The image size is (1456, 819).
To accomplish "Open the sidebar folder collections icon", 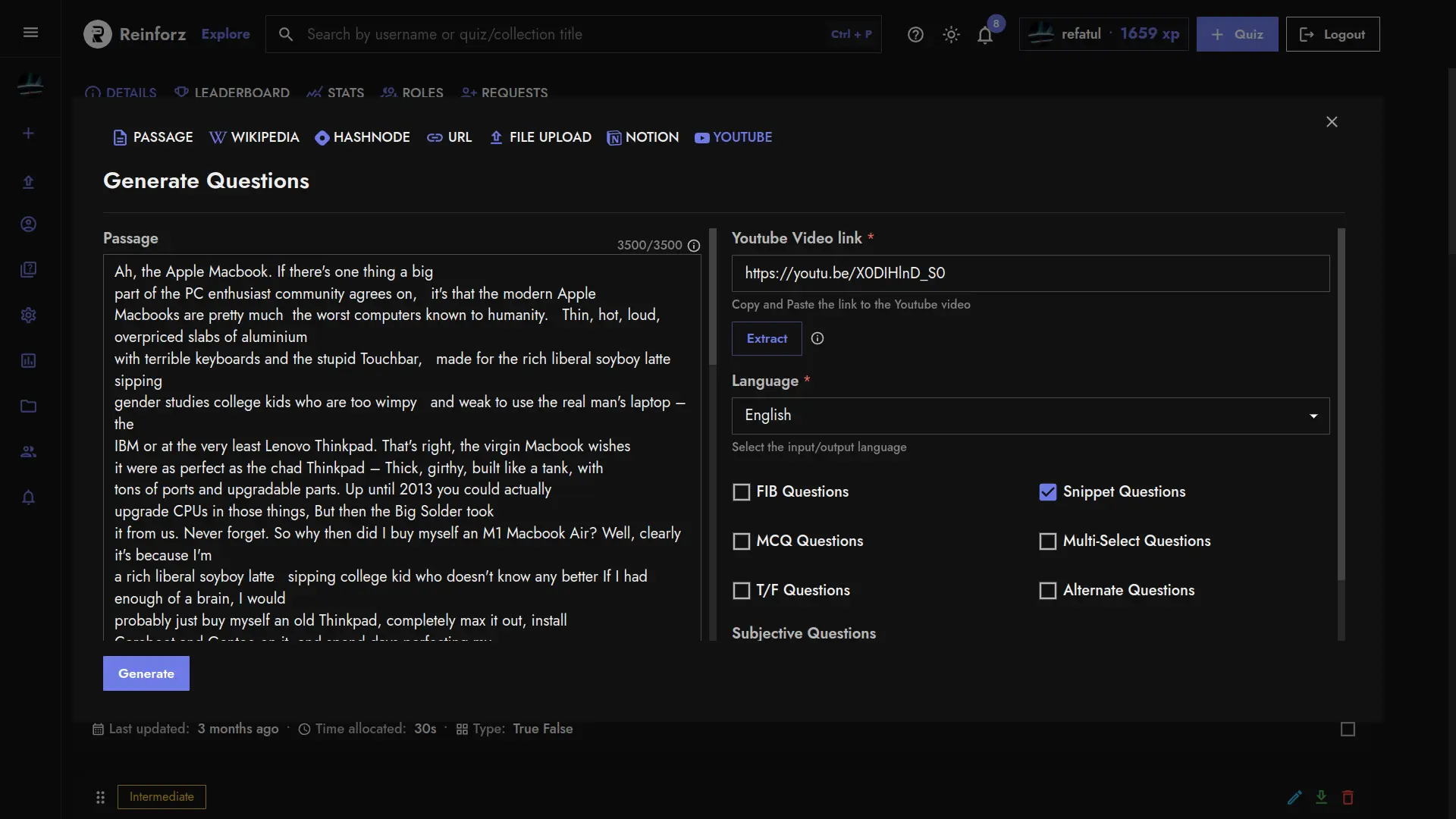I will tap(29, 406).
